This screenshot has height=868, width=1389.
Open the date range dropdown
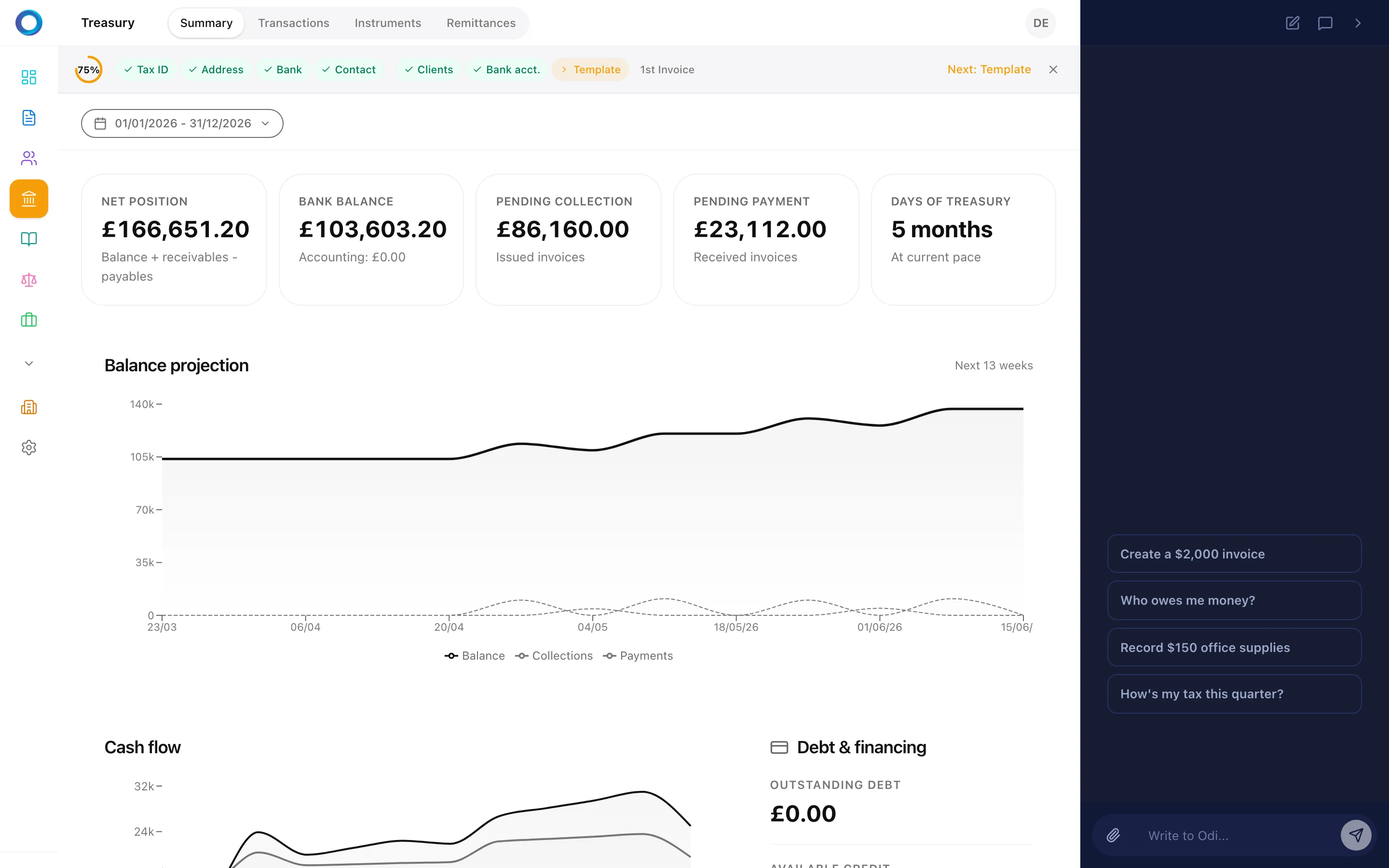click(182, 123)
